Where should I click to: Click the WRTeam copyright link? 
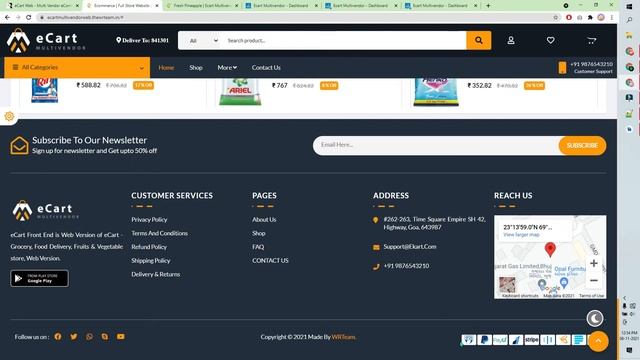coord(343,337)
